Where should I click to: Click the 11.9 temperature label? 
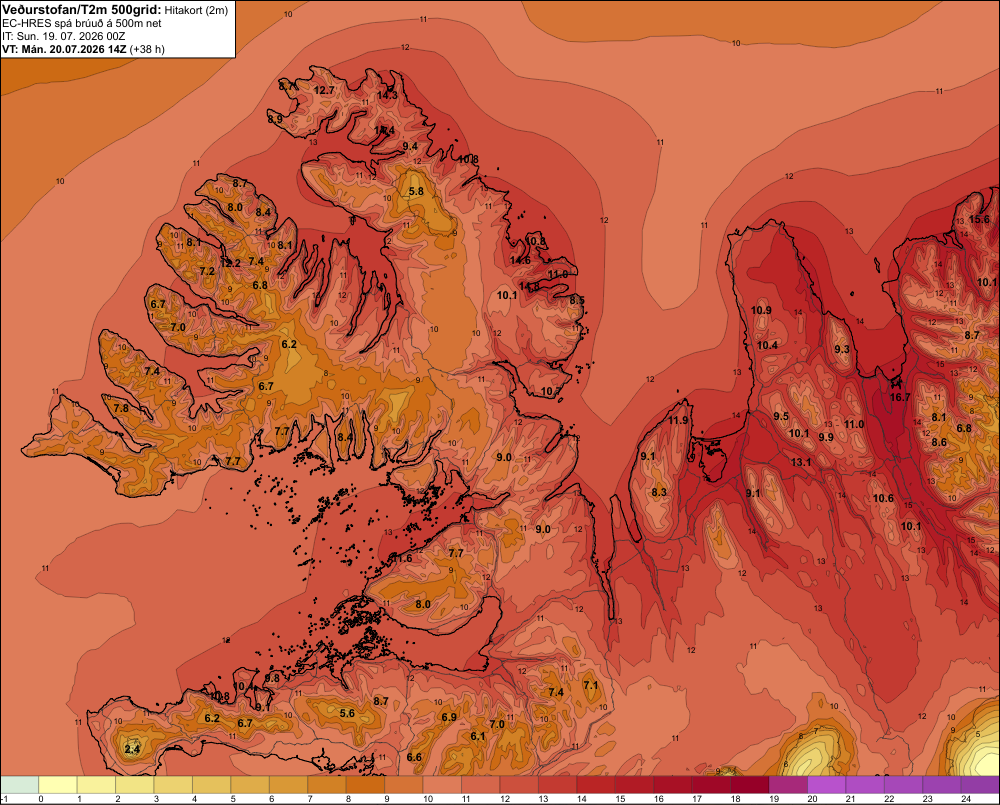[x=679, y=420]
